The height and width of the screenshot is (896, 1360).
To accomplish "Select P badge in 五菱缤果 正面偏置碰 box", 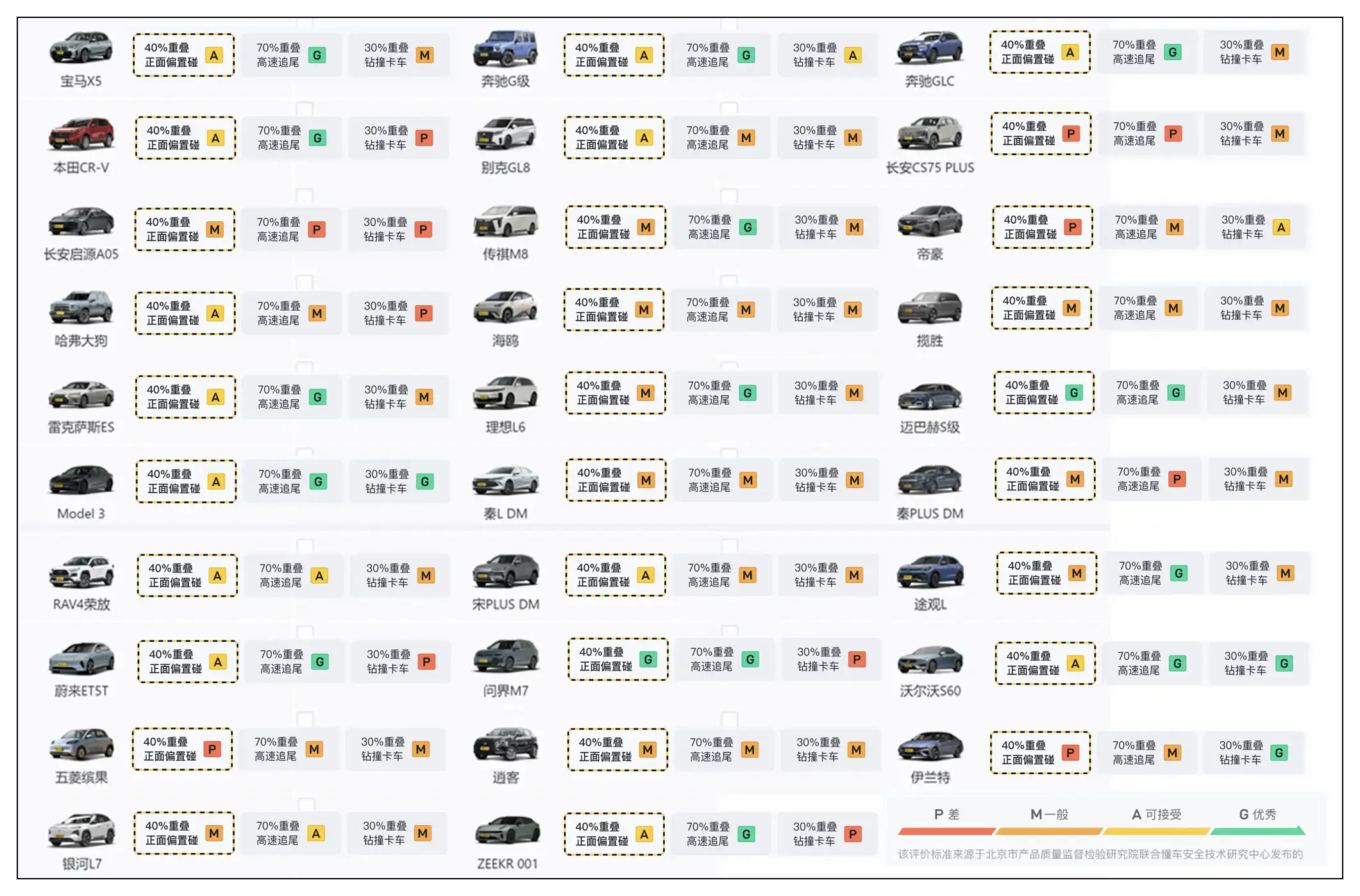I will click(x=212, y=749).
